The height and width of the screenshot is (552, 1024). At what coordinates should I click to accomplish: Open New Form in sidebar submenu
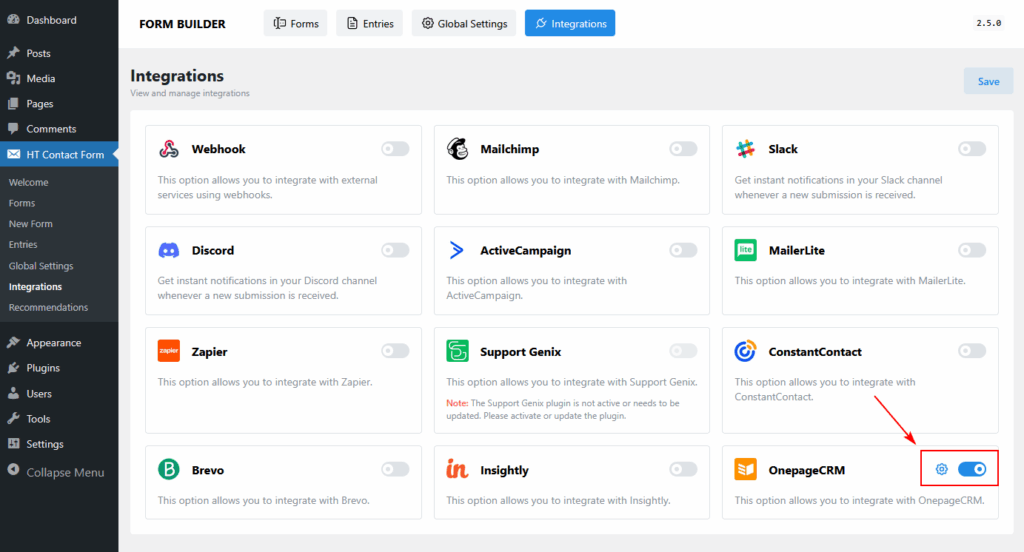(x=30, y=224)
